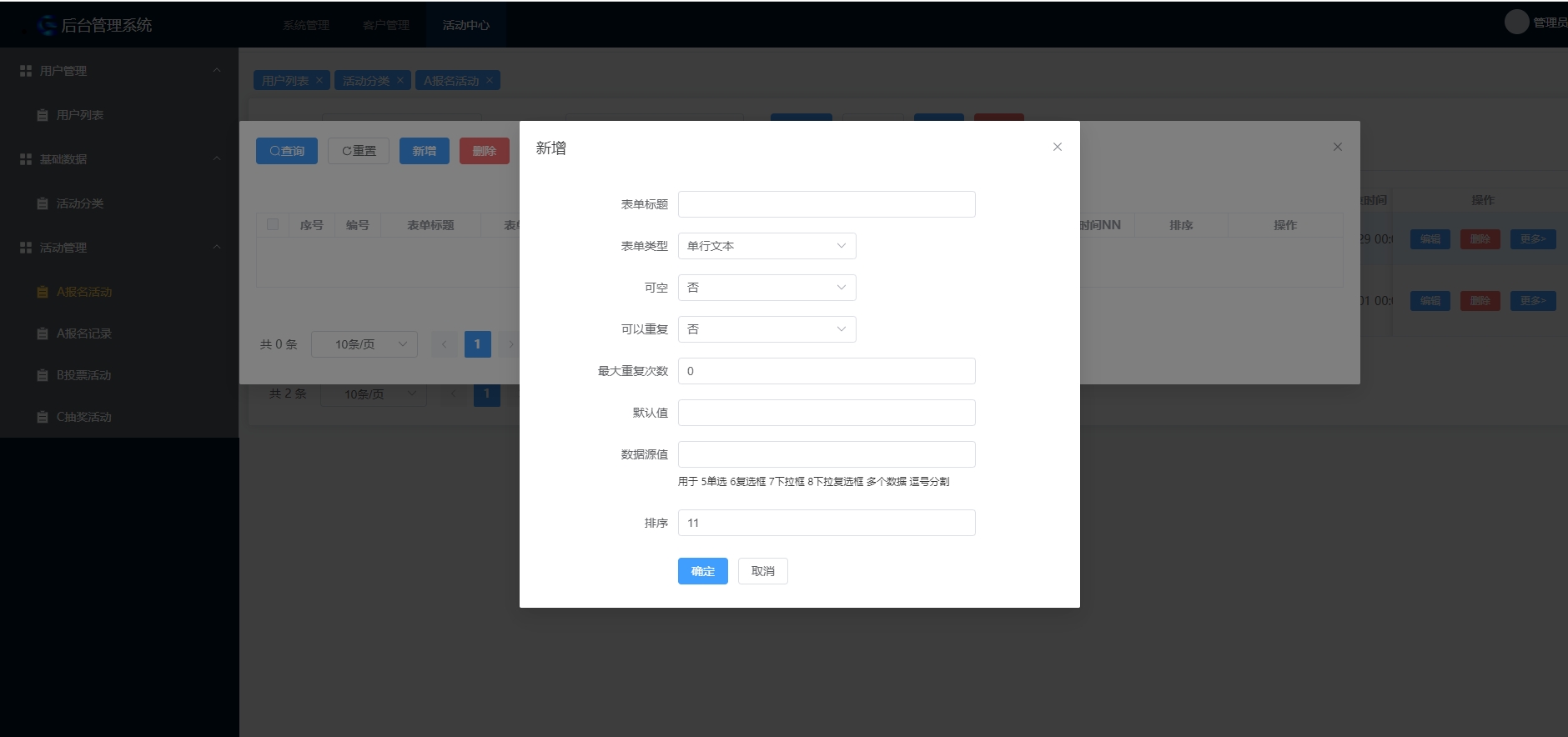
Task: Switch to the 活动中心 top menu
Action: (465, 25)
